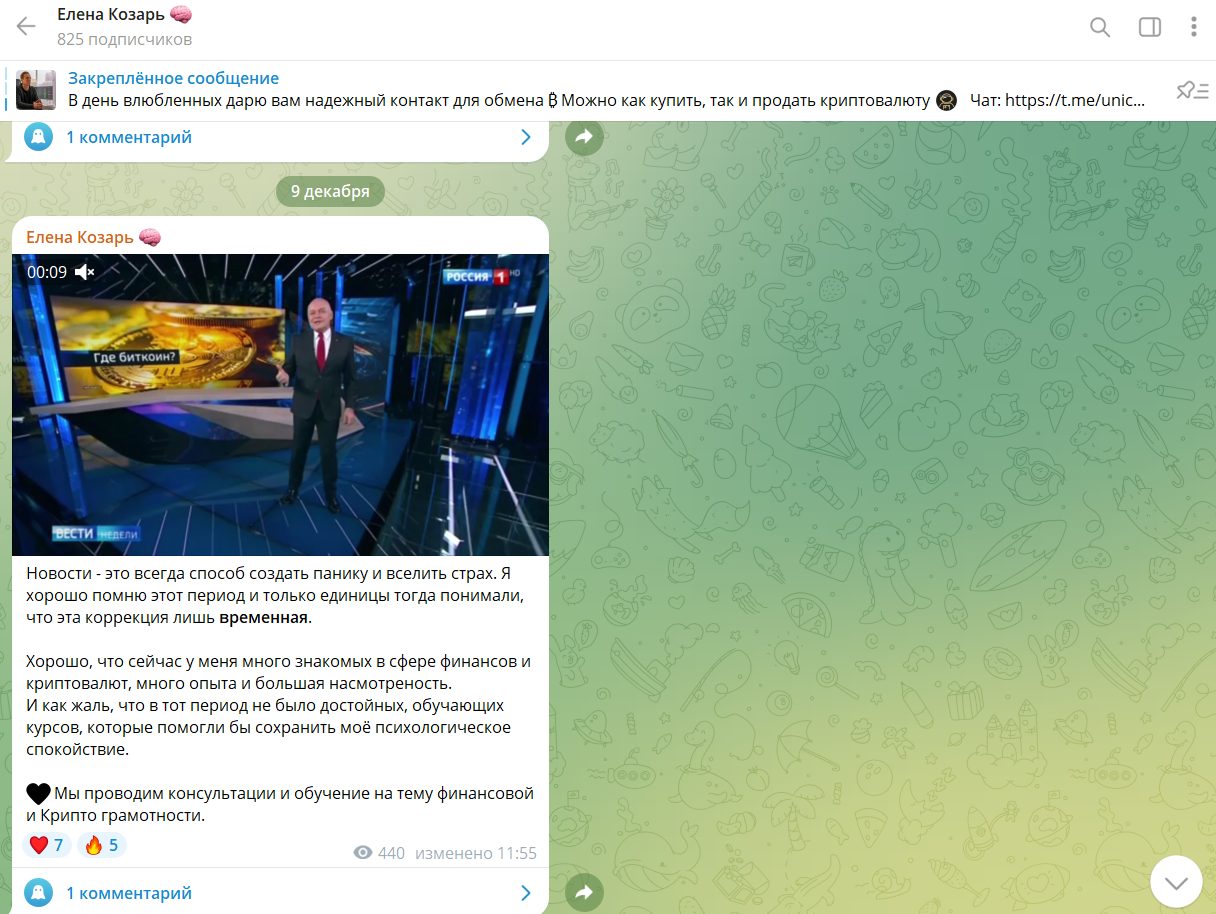Open the pinned message about Valentine's day
1216x914 pixels.
point(607,90)
